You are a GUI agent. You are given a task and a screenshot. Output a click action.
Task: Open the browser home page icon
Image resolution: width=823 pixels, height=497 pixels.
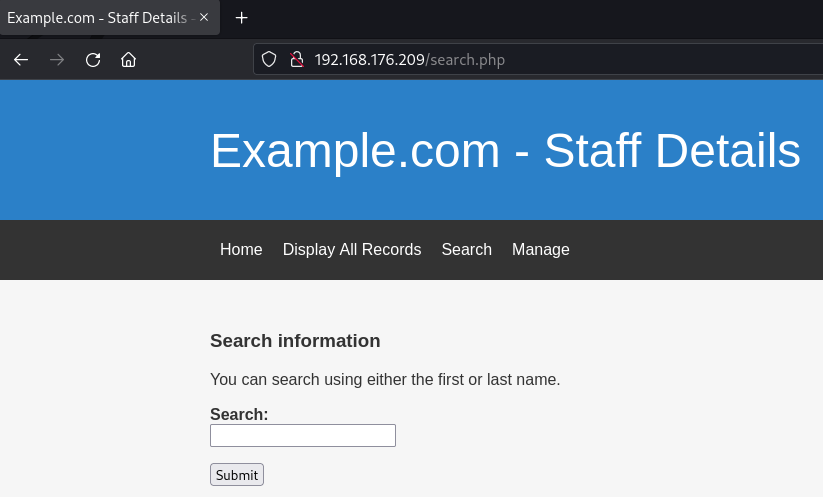click(x=128, y=60)
